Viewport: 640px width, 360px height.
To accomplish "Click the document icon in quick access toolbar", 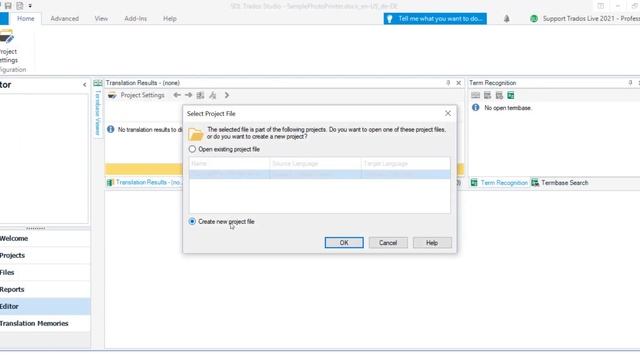I will pyautogui.click(x=20, y=6).
